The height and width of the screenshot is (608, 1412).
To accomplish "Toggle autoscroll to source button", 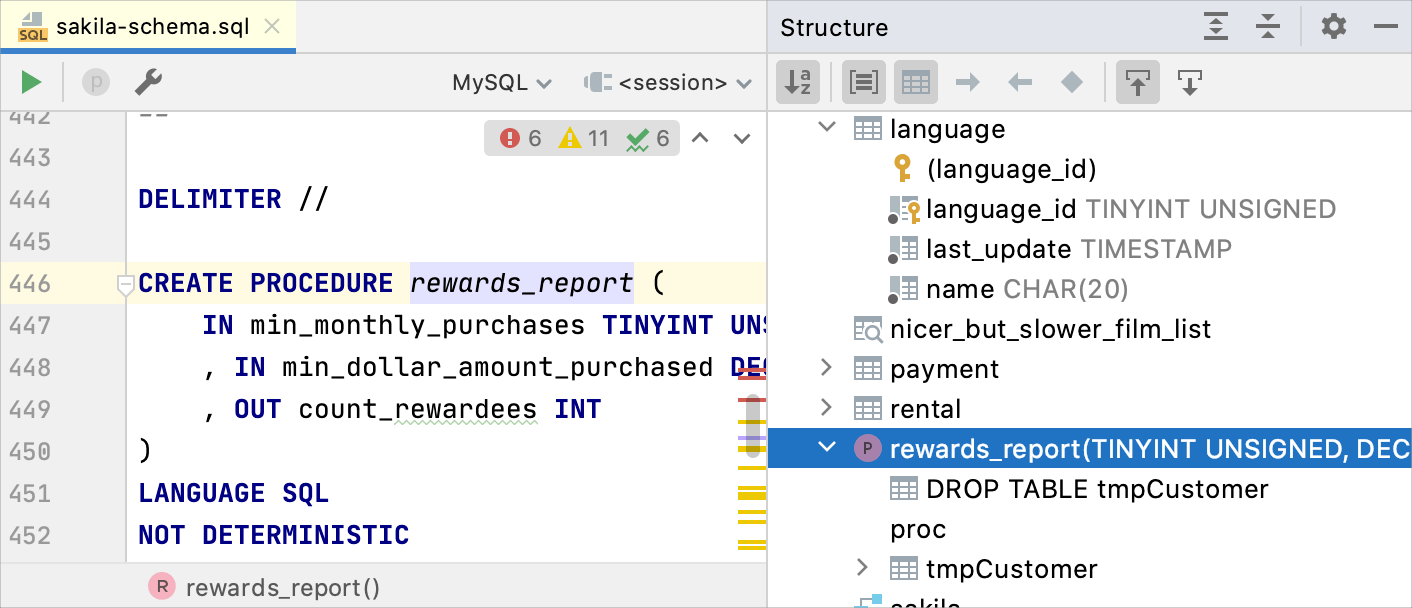I will tap(1137, 83).
